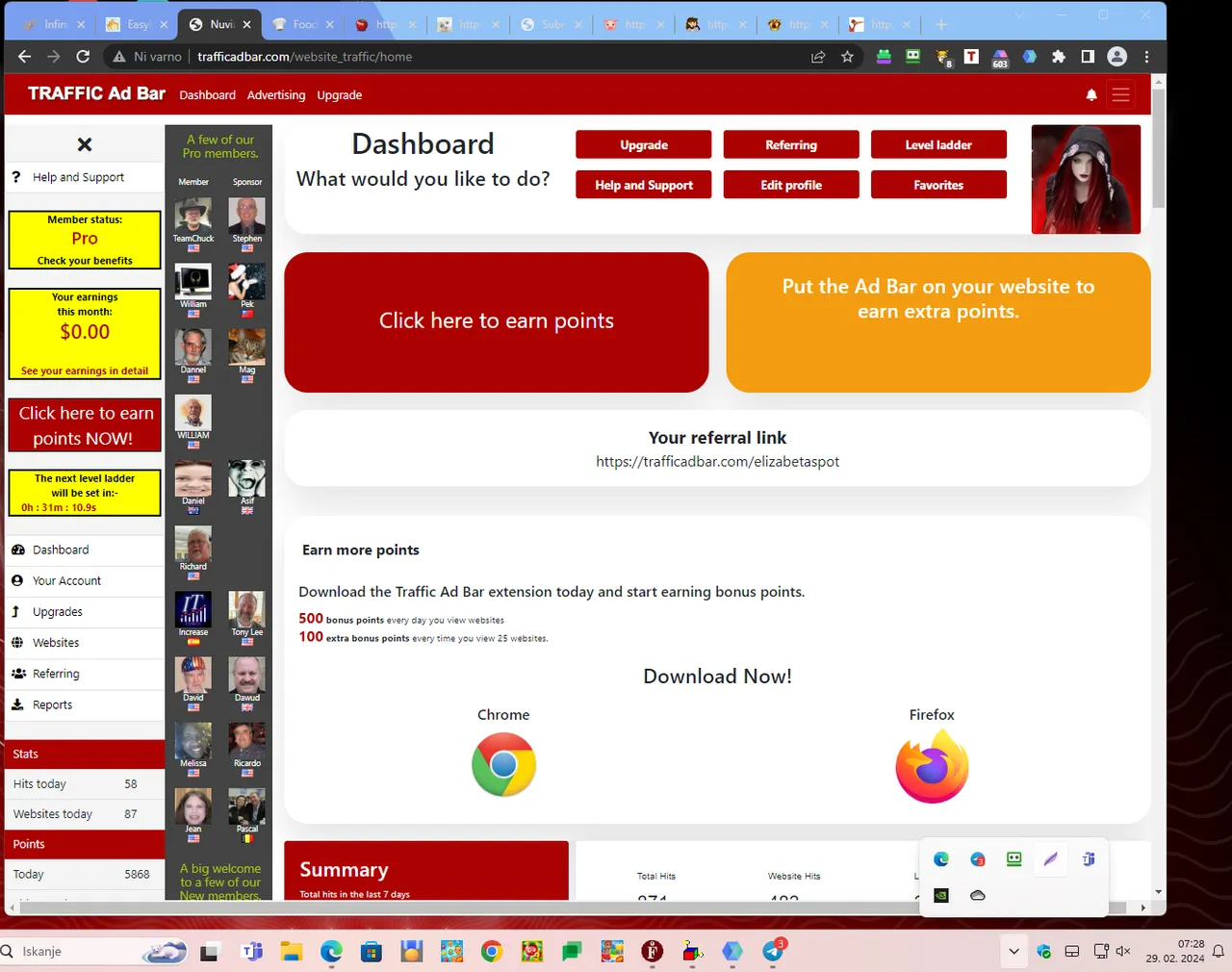Click the Increase member thumbnail
The width and height of the screenshot is (1232, 972).
tap(193, 610)
